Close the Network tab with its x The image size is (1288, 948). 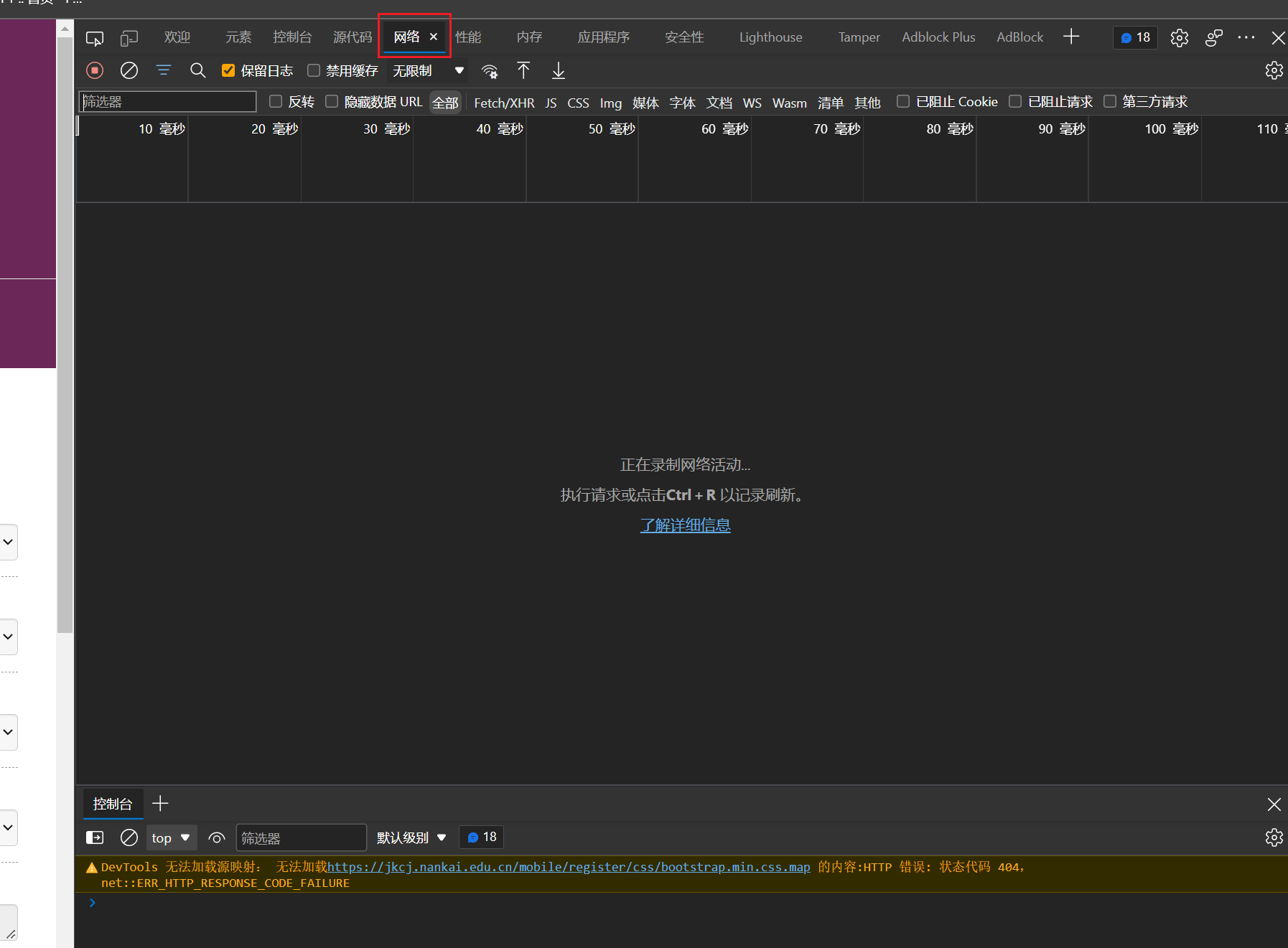click(434, 37)
